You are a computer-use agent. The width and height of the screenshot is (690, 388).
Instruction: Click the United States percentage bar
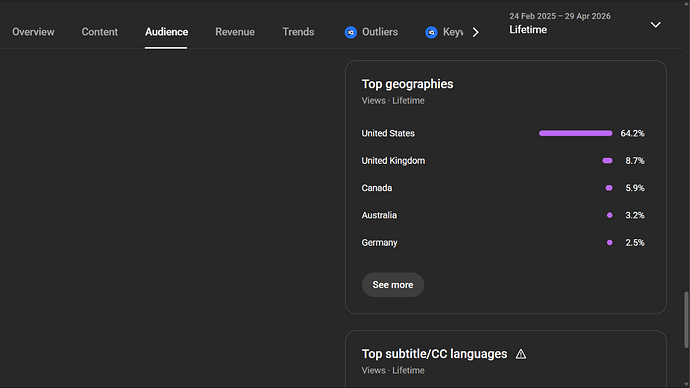[576, 133]
